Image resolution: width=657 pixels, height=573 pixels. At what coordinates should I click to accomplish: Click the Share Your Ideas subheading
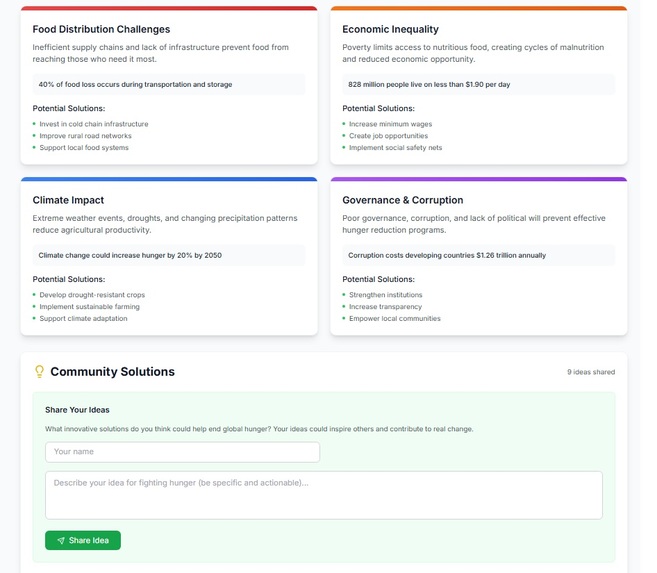(77, 410)
